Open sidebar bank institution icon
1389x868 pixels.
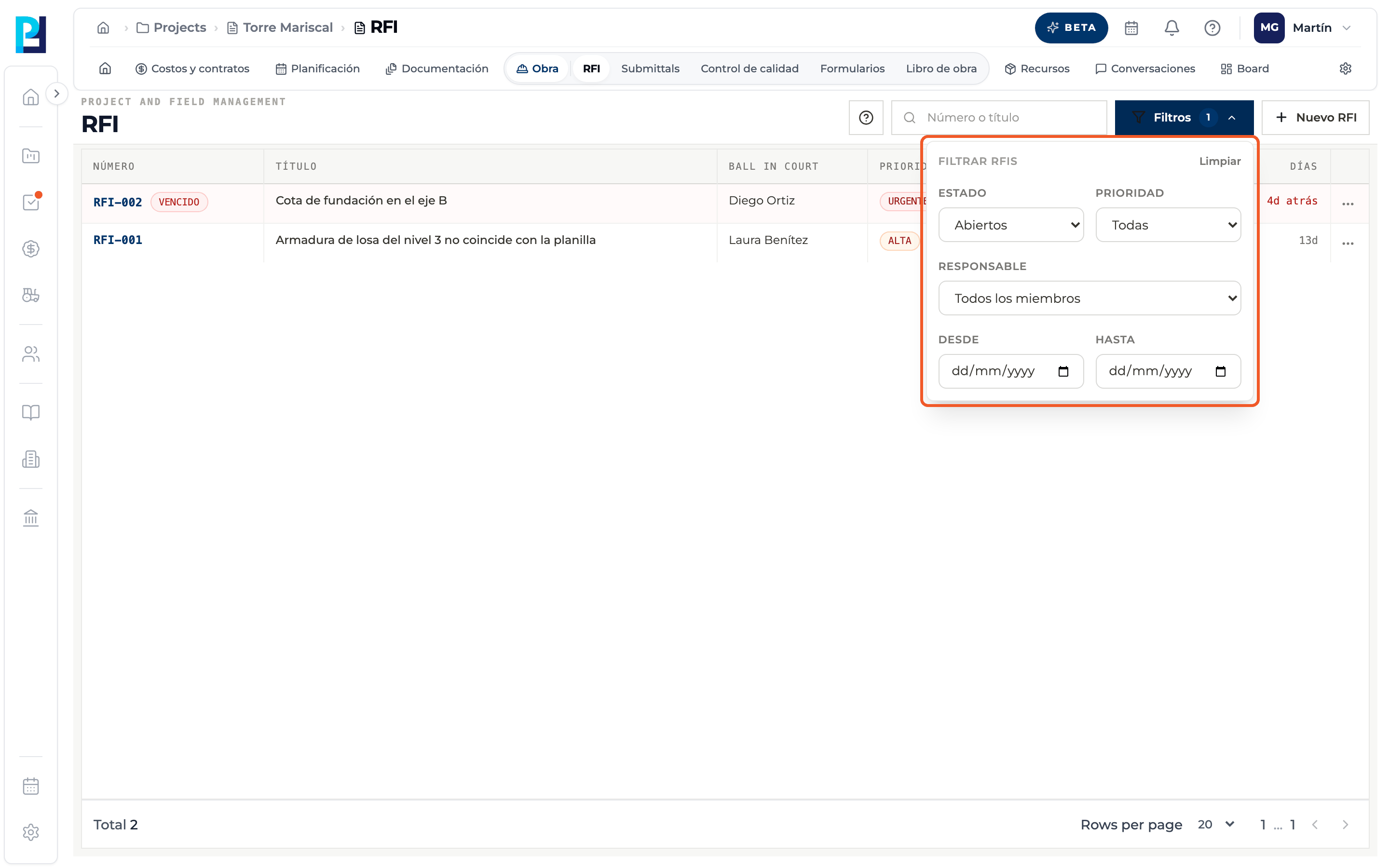point(30,518)
